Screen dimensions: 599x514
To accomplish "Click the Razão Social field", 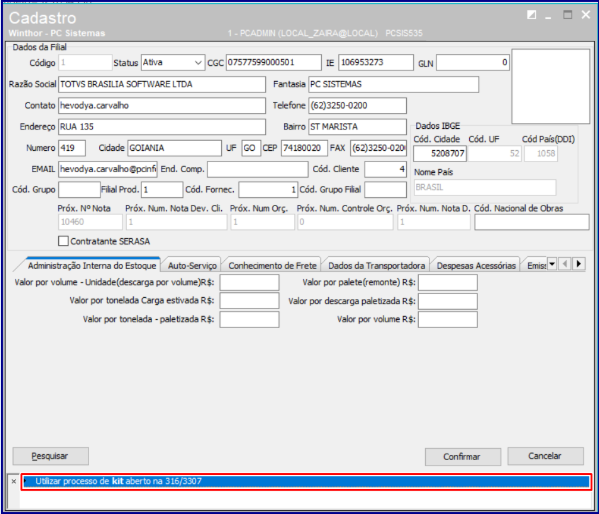I will (162, 84).
